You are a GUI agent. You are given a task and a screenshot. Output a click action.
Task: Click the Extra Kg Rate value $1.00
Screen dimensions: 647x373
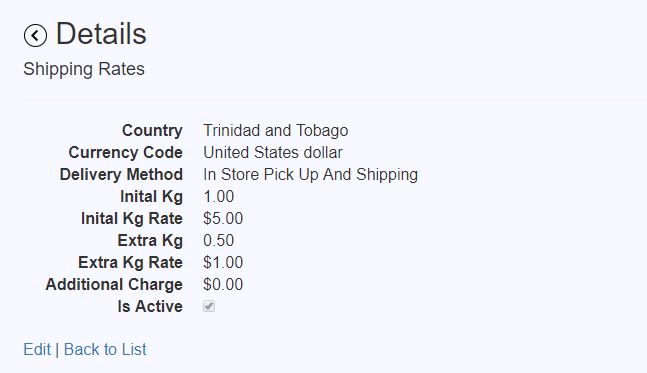[x=223, y=262]
